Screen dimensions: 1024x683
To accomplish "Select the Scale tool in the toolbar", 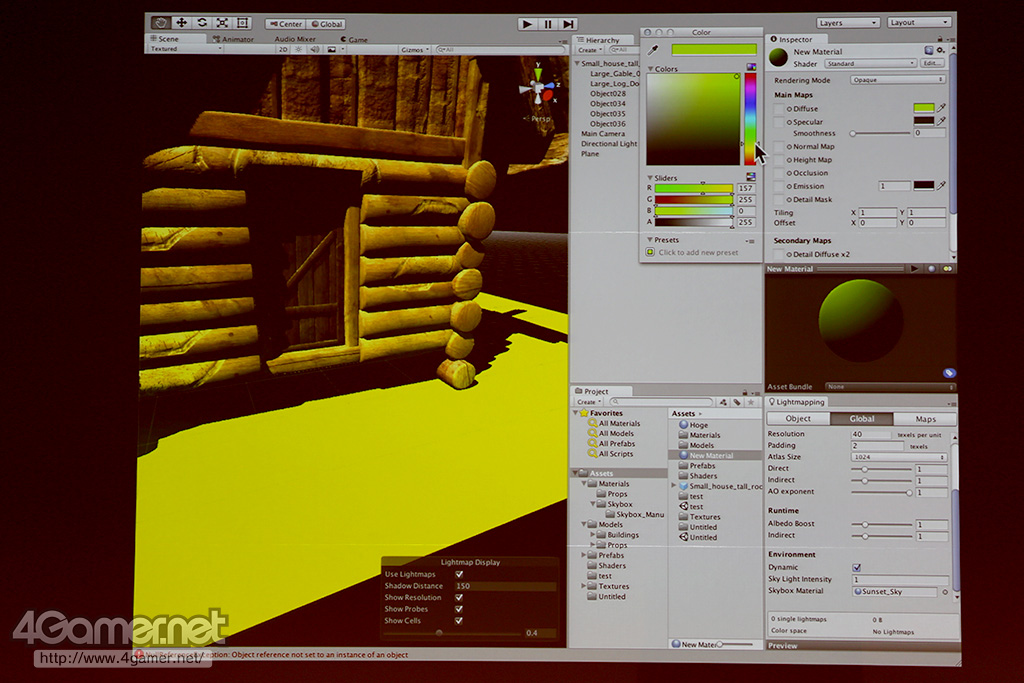I will [222, 23].
